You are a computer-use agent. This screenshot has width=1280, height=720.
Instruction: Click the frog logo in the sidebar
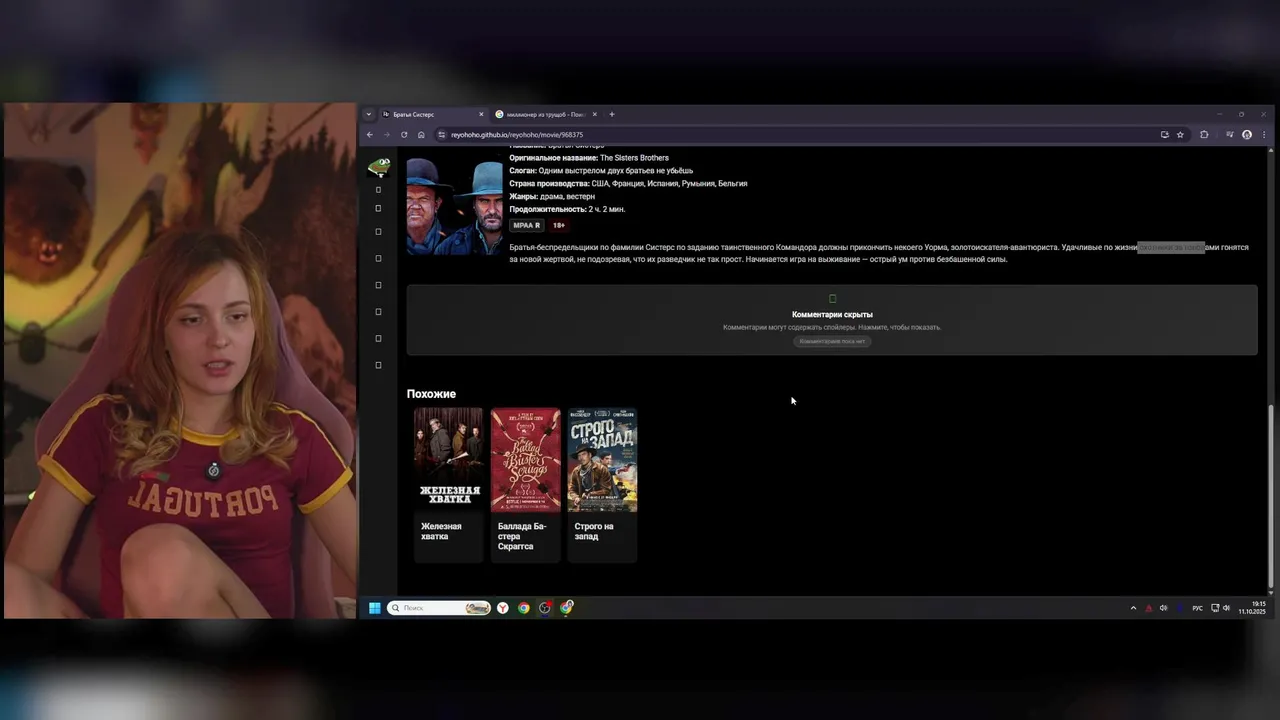tap(379, 167)
